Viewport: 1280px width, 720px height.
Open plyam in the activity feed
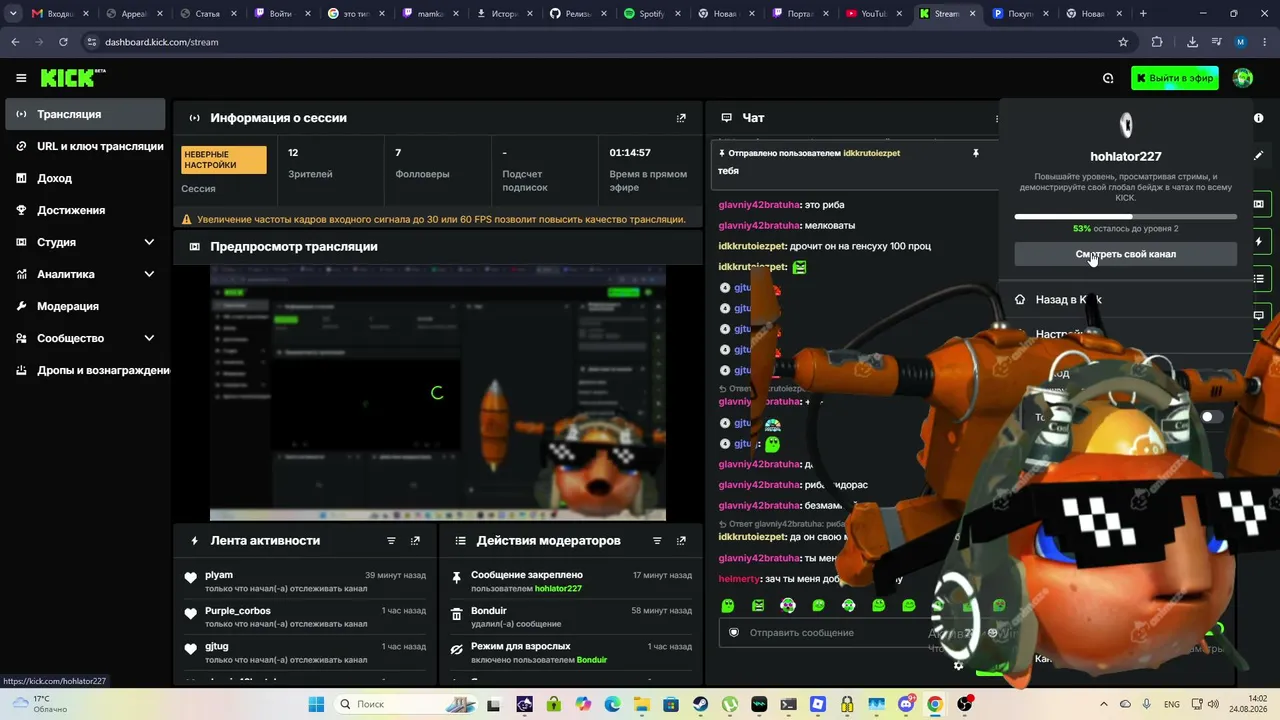pos(219,575)
